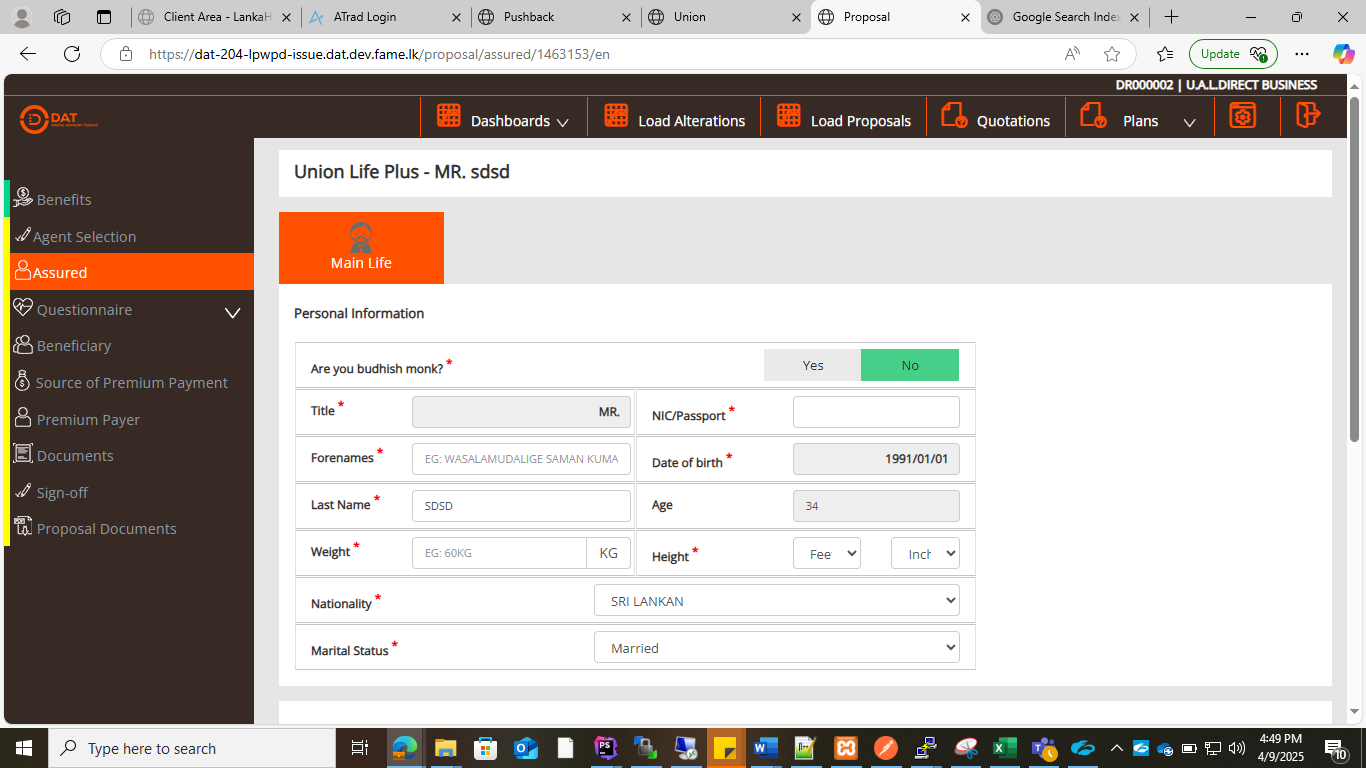Click the Weight input field

coord(499,553)
